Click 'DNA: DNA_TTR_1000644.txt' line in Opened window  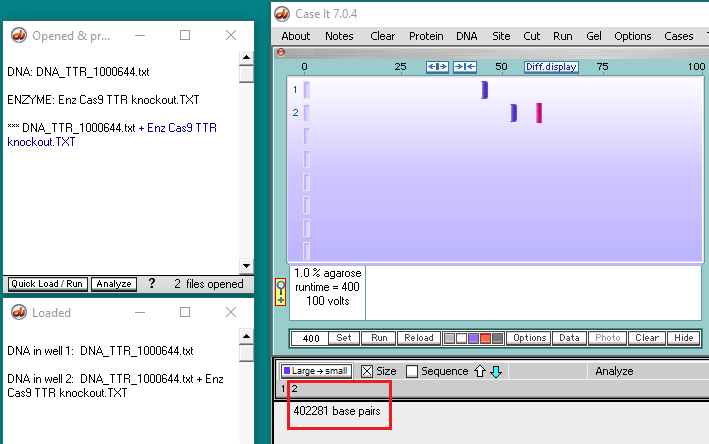tap(78, 72)
